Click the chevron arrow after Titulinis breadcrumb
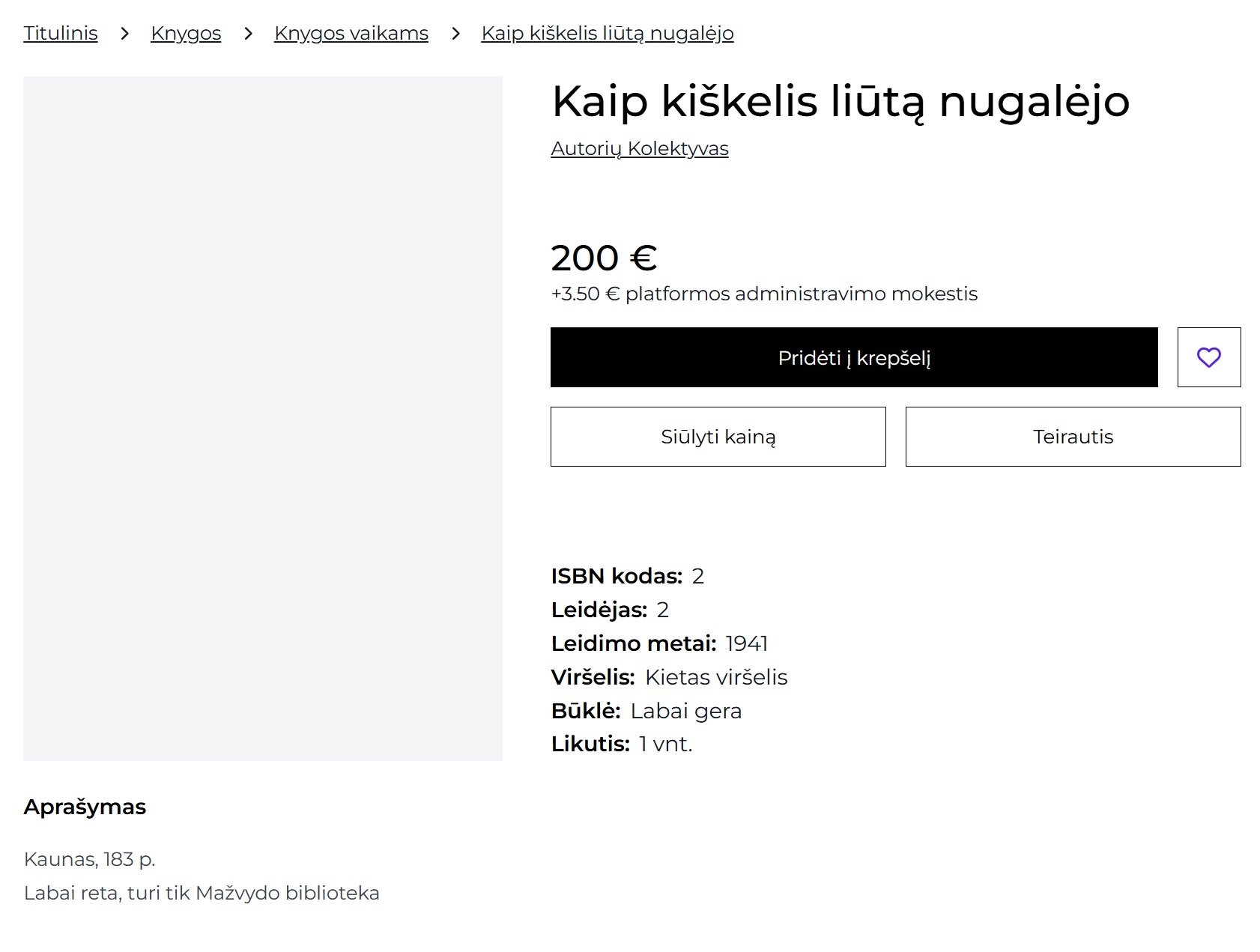 point(124,34)
